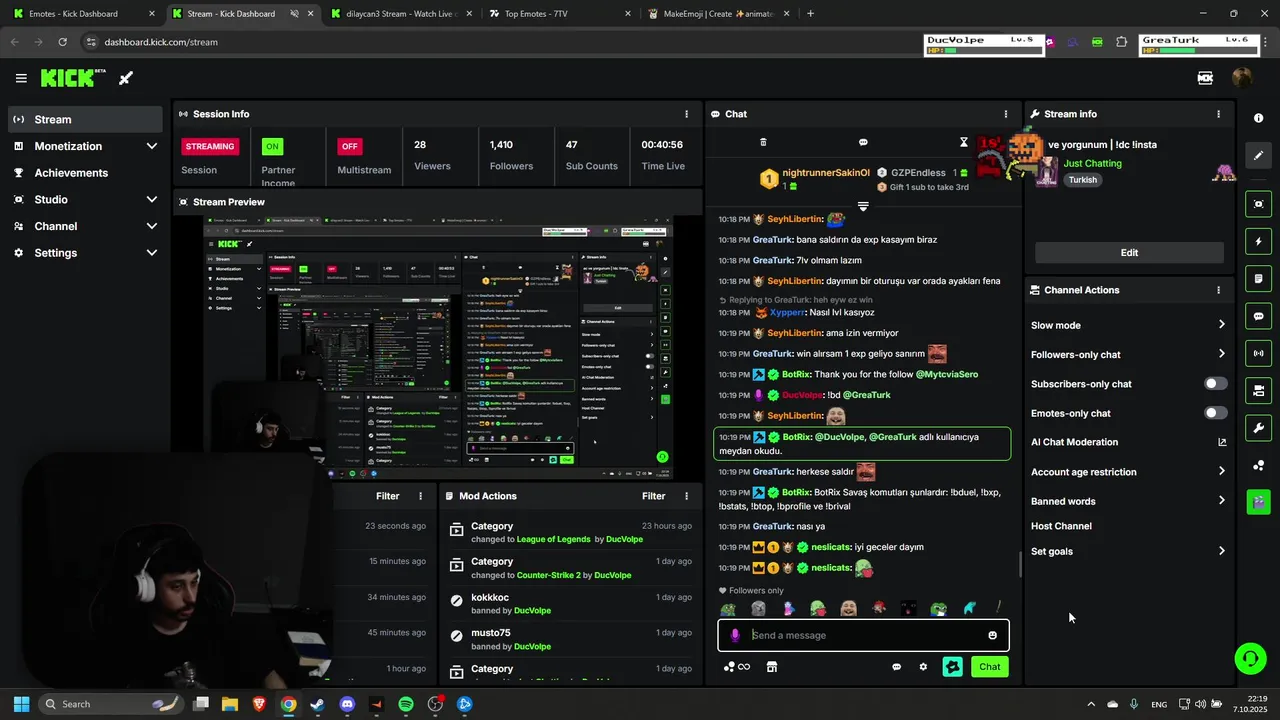Click the points infinity icon below chat
The width and height of the screenshot is (1280, 720).
click(x=737, y=667)
